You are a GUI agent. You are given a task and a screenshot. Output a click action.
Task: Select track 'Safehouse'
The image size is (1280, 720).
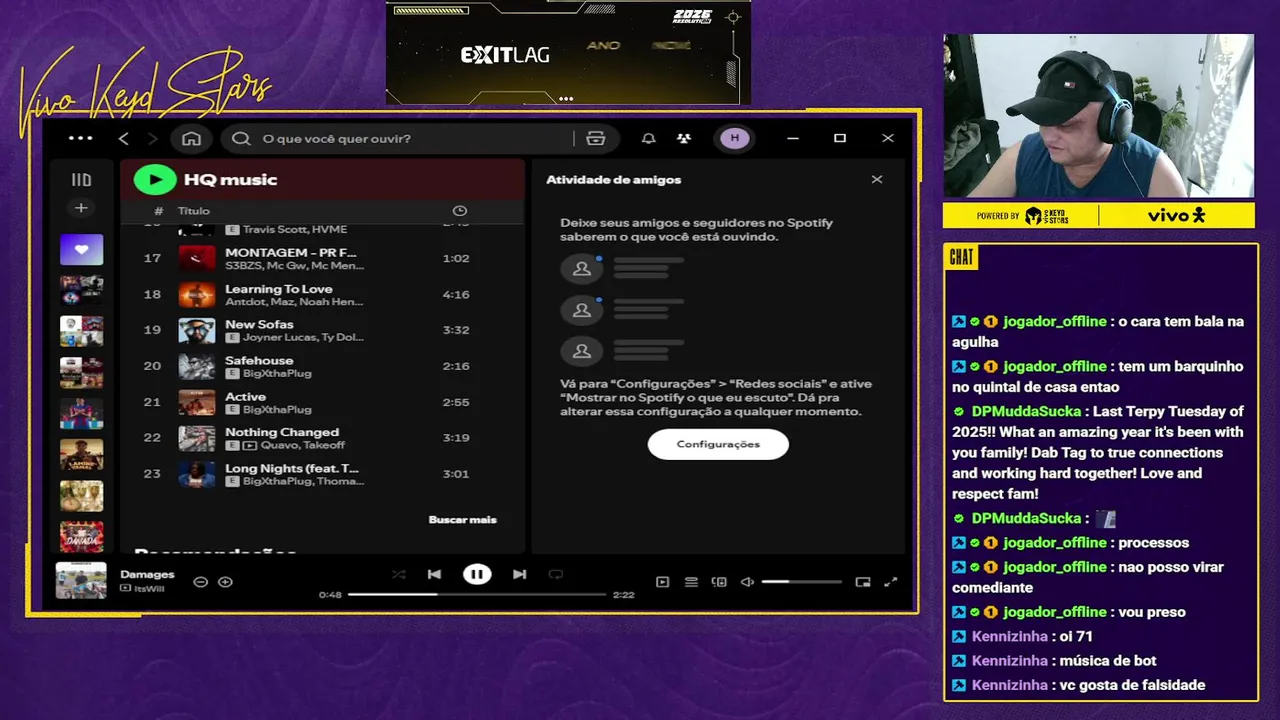click(259, 361)
